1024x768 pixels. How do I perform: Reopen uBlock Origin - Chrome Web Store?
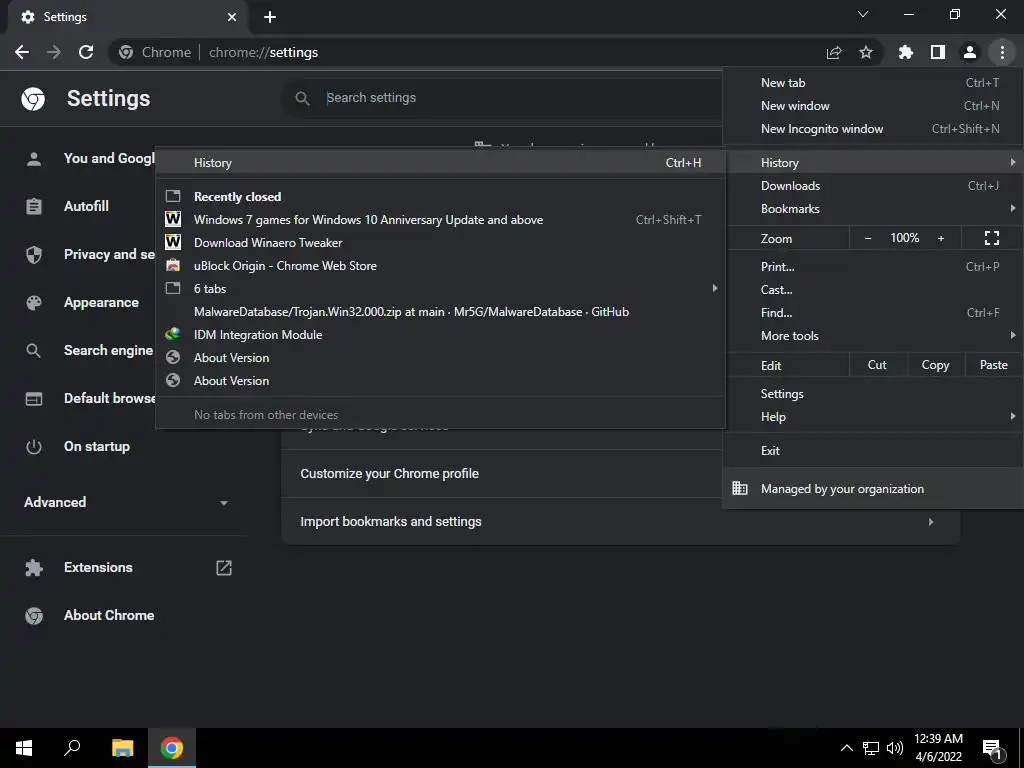[440, 266]
